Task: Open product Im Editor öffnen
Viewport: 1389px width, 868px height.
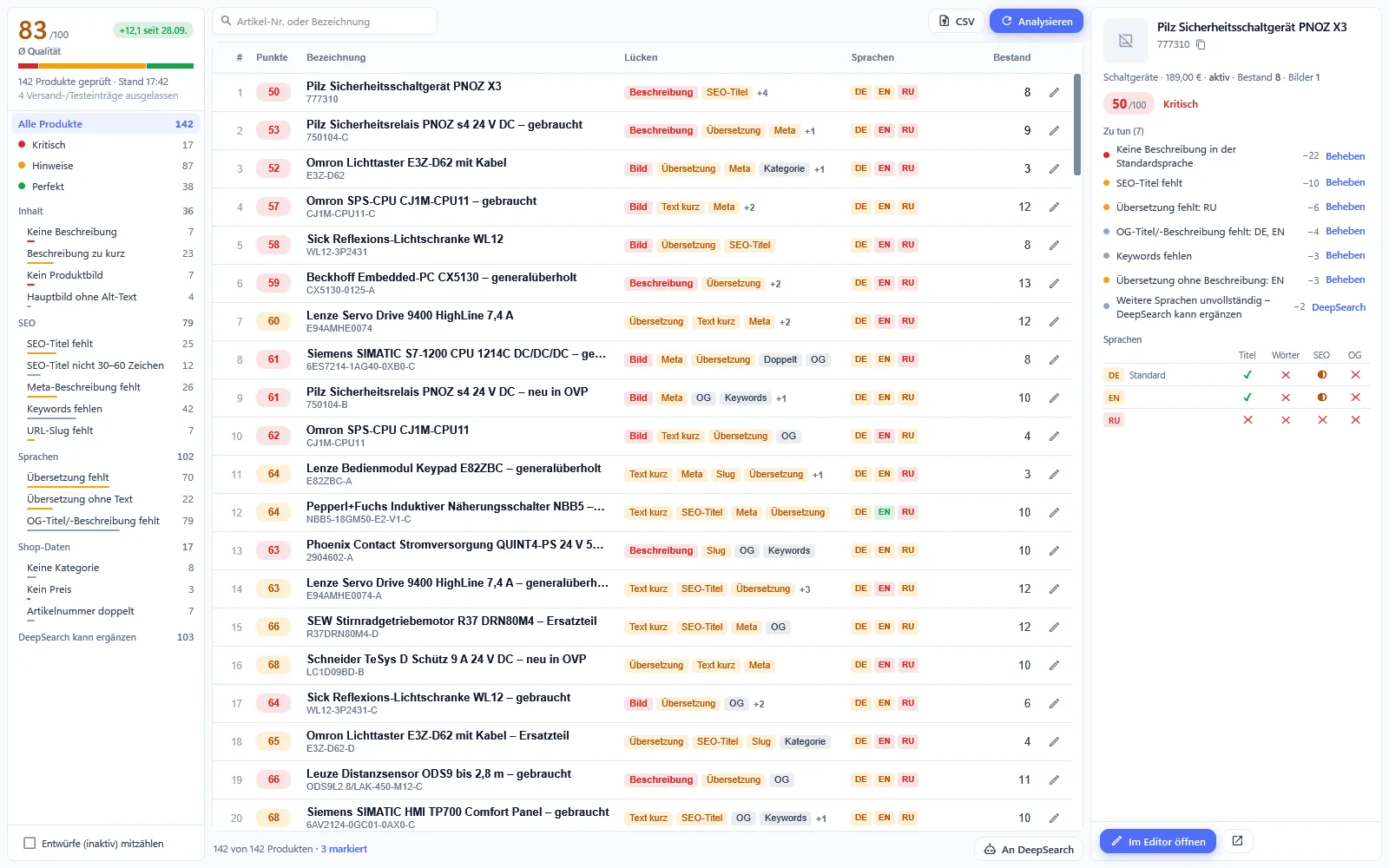Action: point(1158,841)
